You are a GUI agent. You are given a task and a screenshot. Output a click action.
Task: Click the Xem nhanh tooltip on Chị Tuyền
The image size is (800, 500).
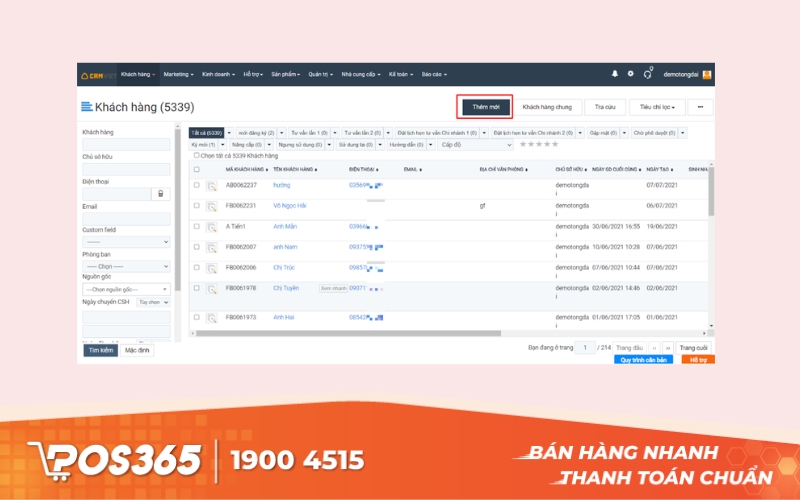tap(333, 288)
